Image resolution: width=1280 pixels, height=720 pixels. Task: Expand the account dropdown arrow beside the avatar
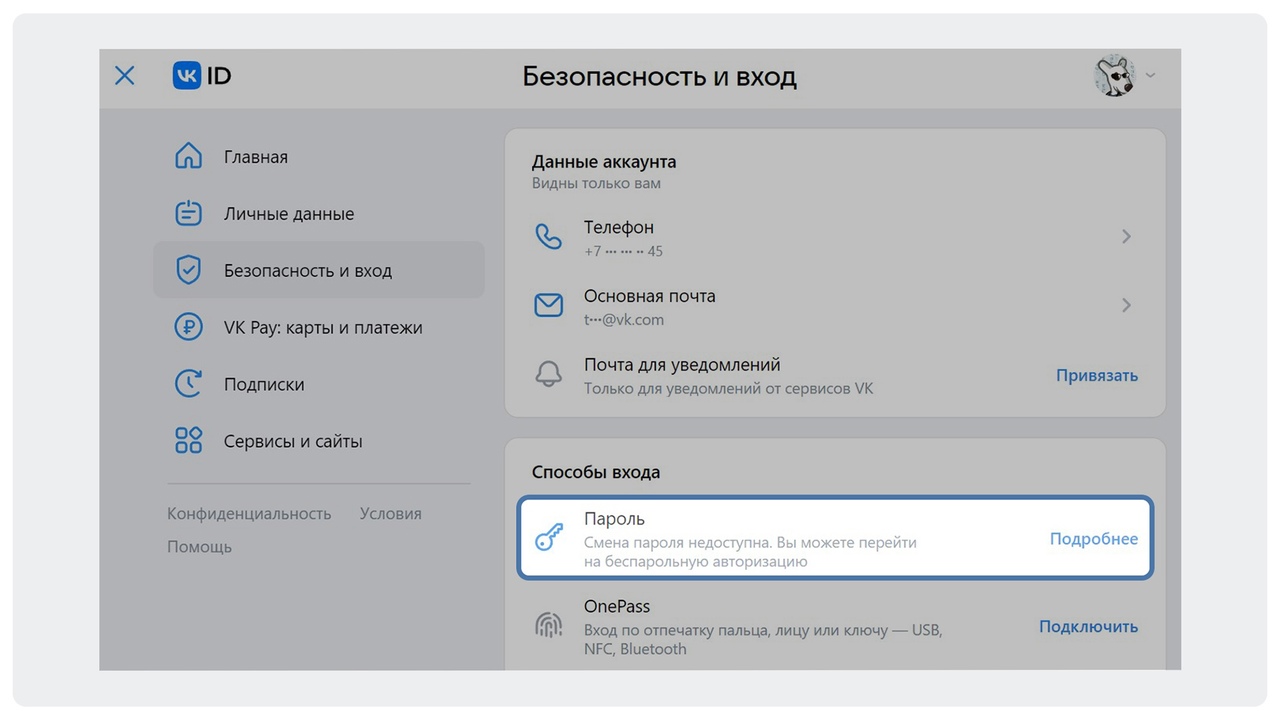point(1150,76)
